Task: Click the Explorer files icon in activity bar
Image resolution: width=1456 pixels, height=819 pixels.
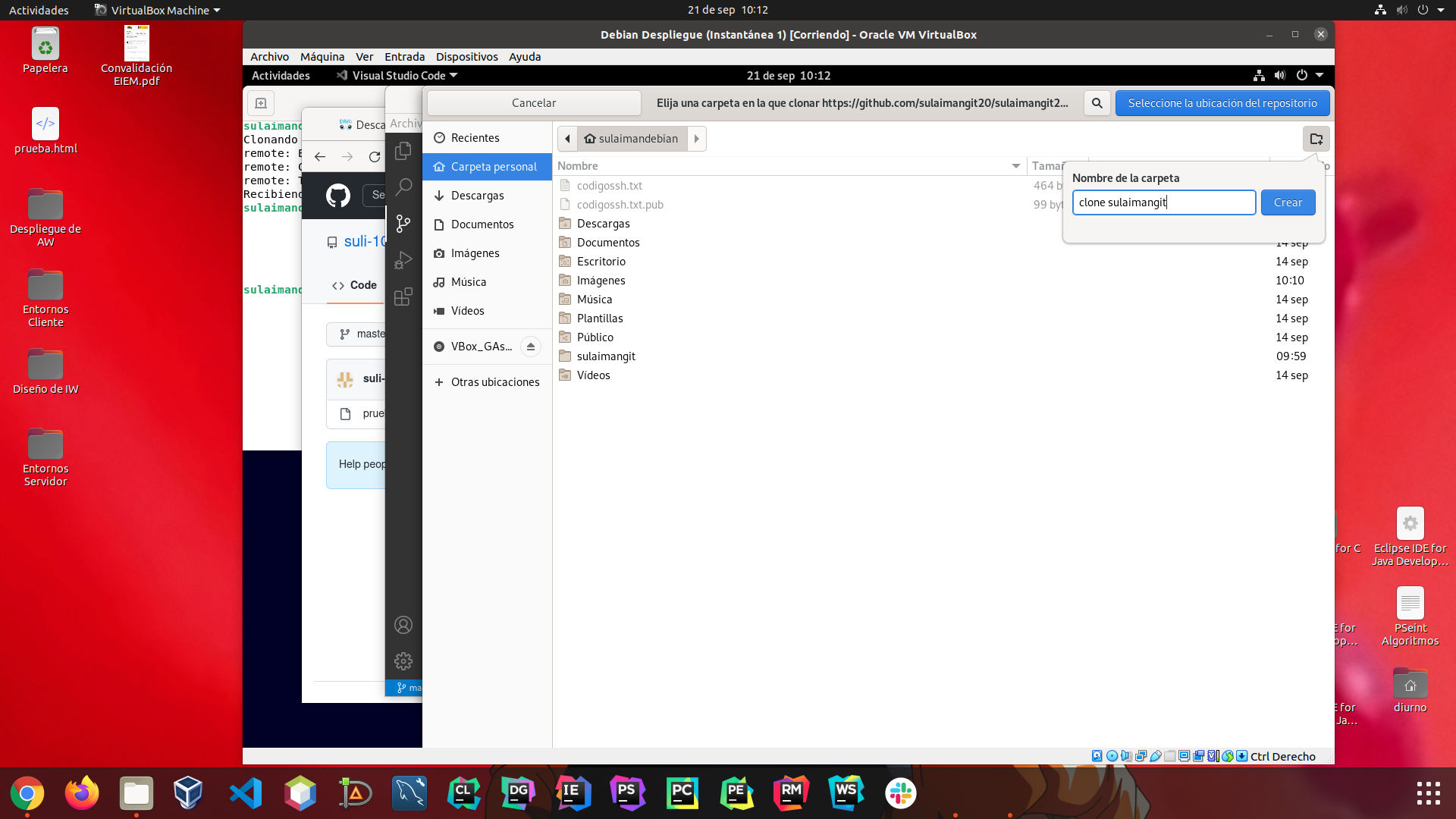Action: coord(403,151)
